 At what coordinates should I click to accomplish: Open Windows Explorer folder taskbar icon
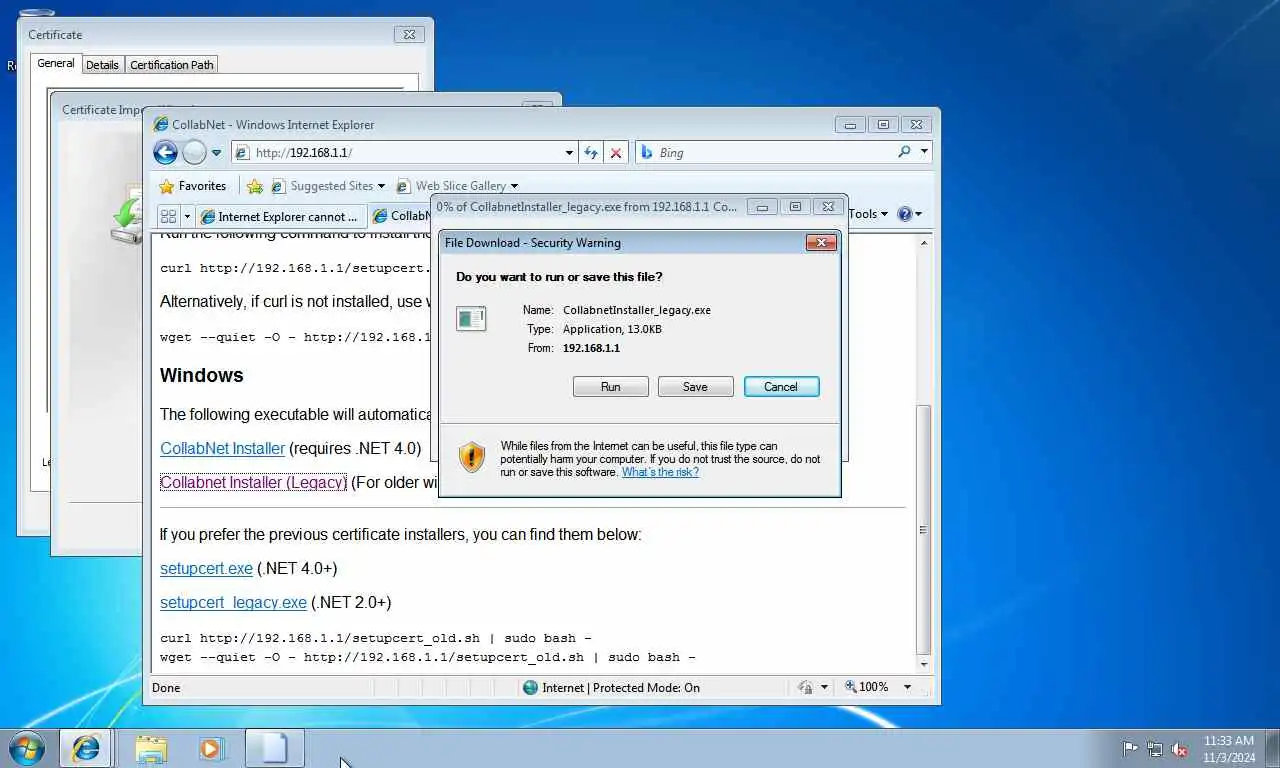point(151,748)
